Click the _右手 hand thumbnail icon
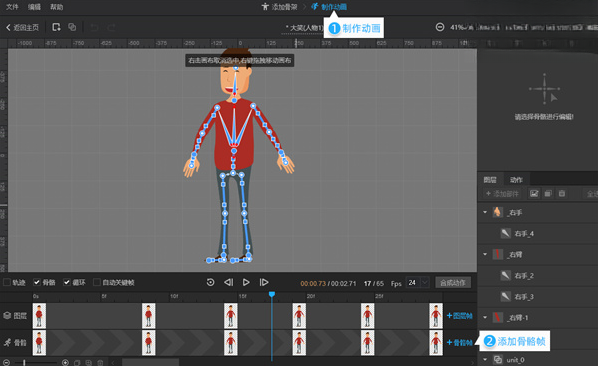The image size is (598, 366). 497,212
